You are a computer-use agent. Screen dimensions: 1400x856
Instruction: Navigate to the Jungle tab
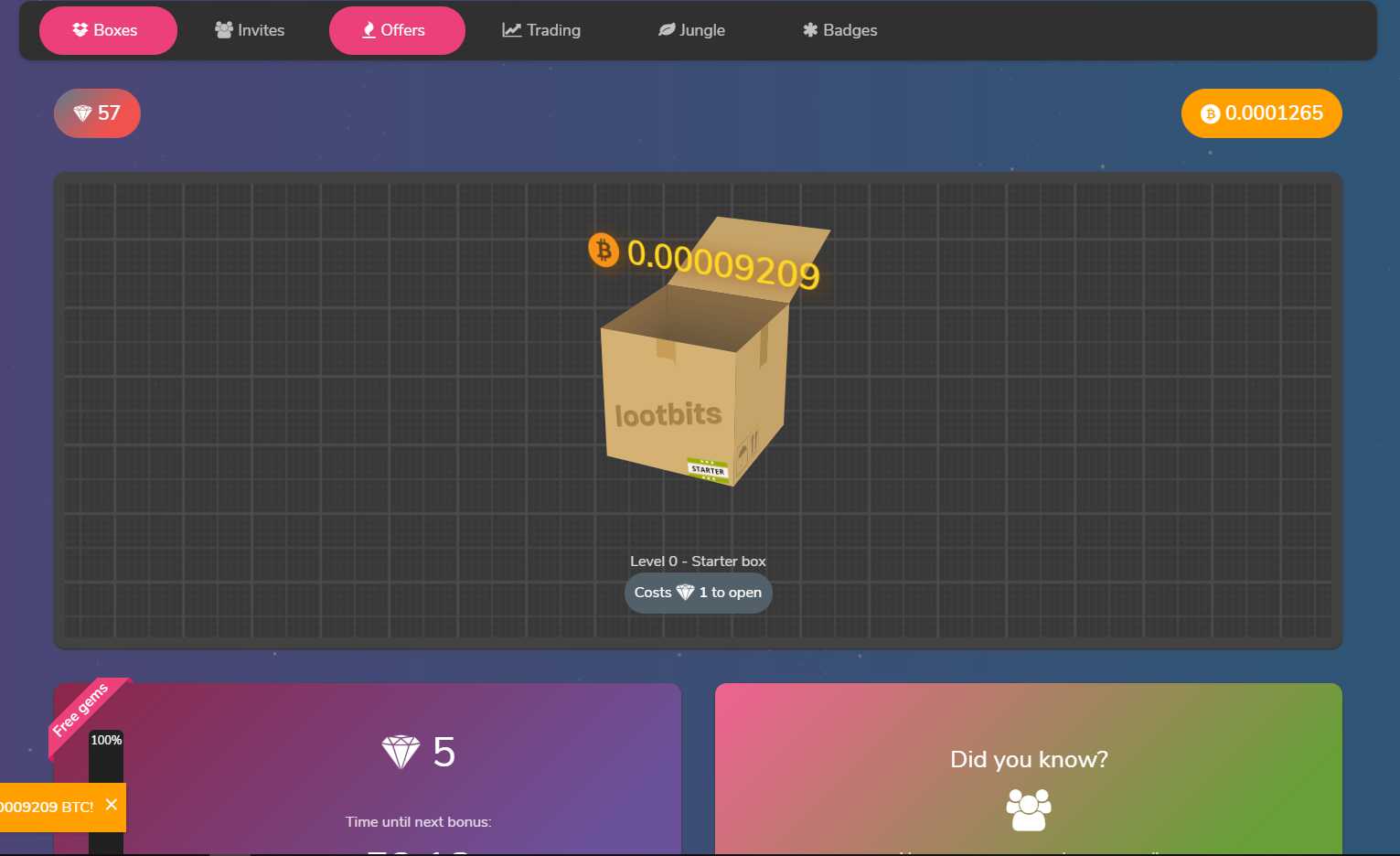tap(692, 30)
